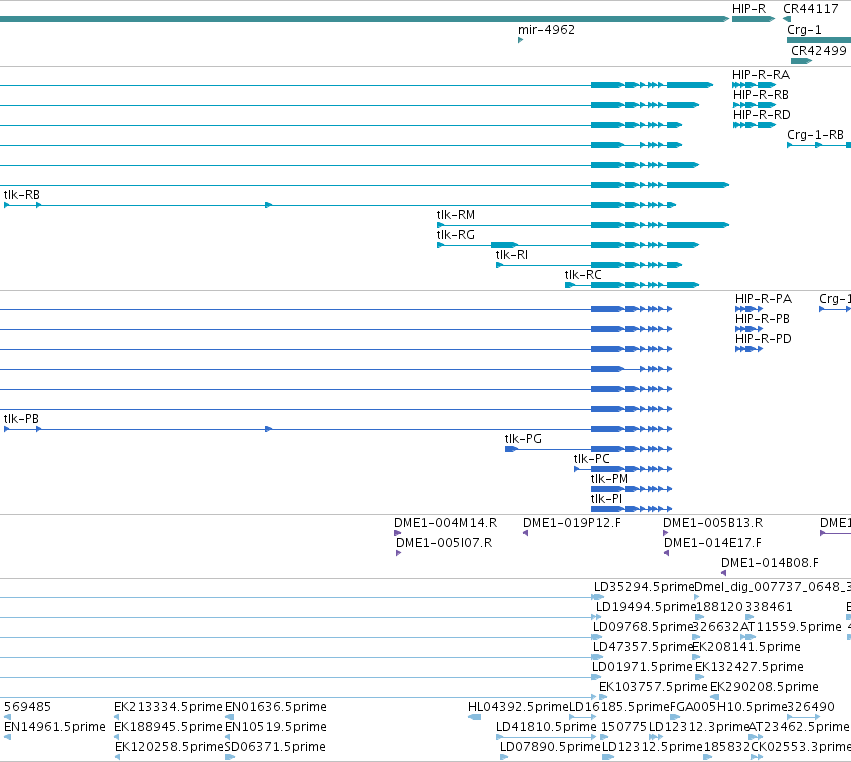The image size is (851, 762).
Task: Click the DME1-005B13.R feature label
Action: click(713, 523)
